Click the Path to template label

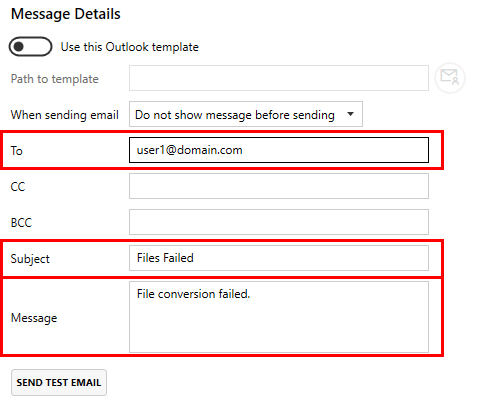coord(55,79)
